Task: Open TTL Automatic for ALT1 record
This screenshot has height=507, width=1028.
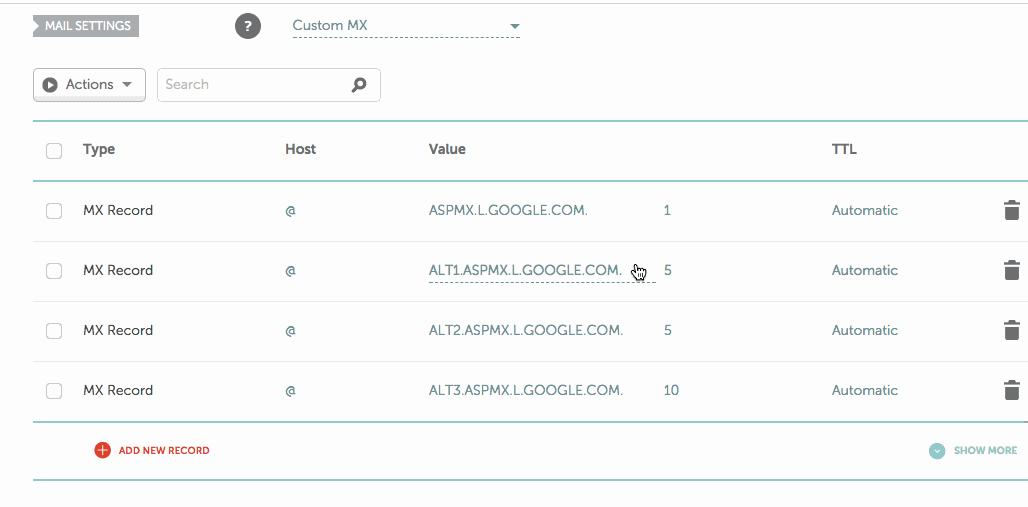Action: pos(865,270)
